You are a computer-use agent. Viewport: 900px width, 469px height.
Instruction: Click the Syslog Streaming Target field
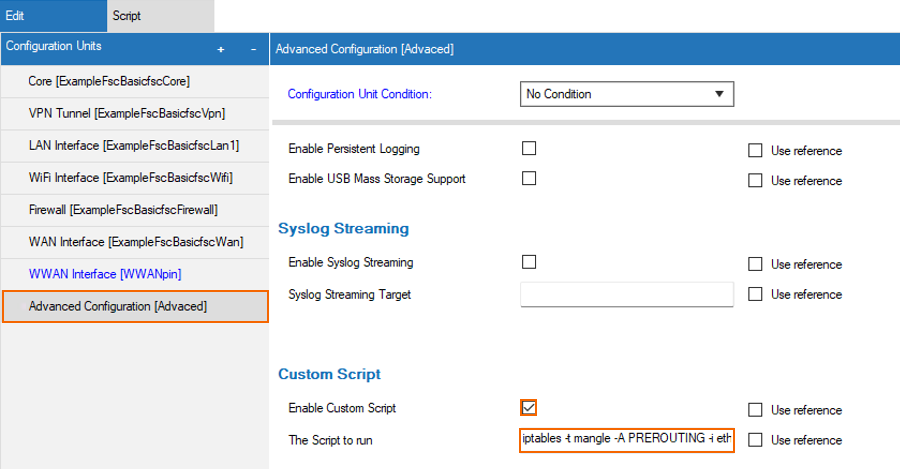pyautogui.click(x=627, y=294)
